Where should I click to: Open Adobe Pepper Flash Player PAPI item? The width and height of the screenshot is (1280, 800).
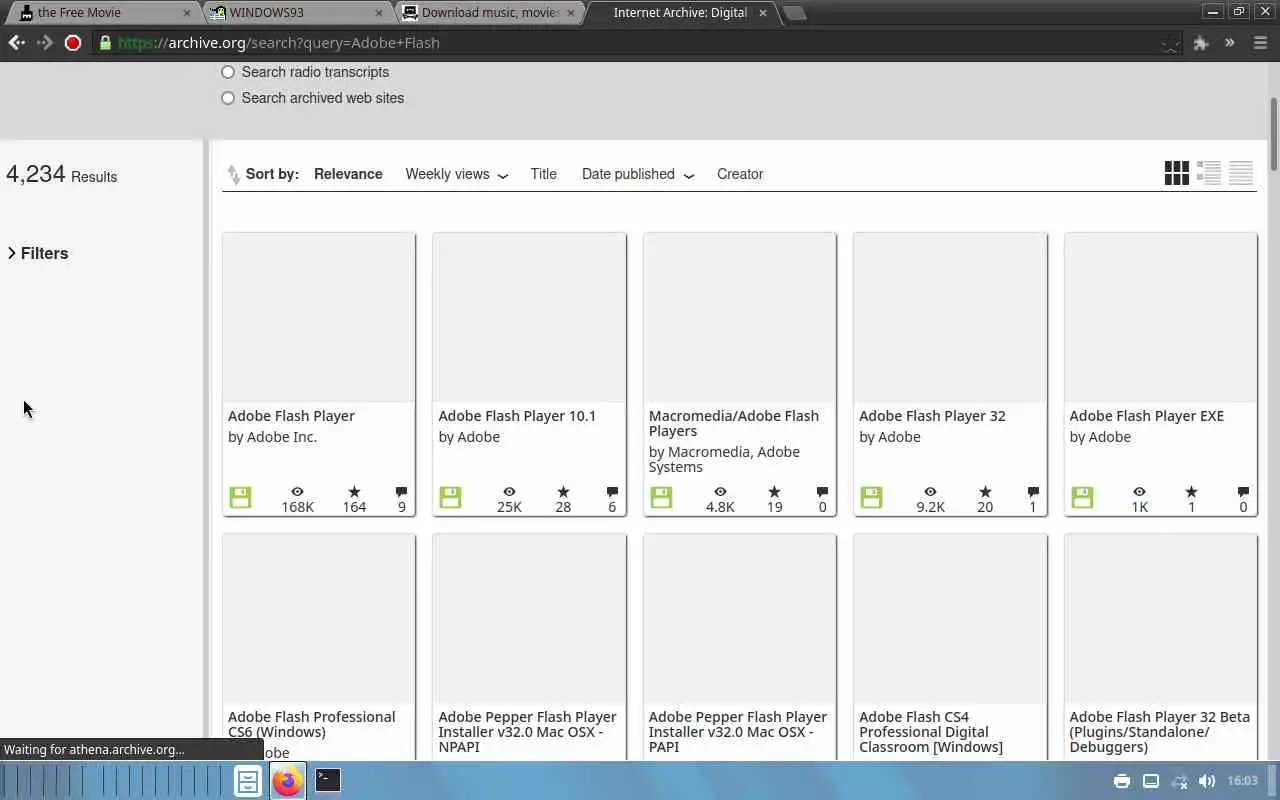pos(738,732)
